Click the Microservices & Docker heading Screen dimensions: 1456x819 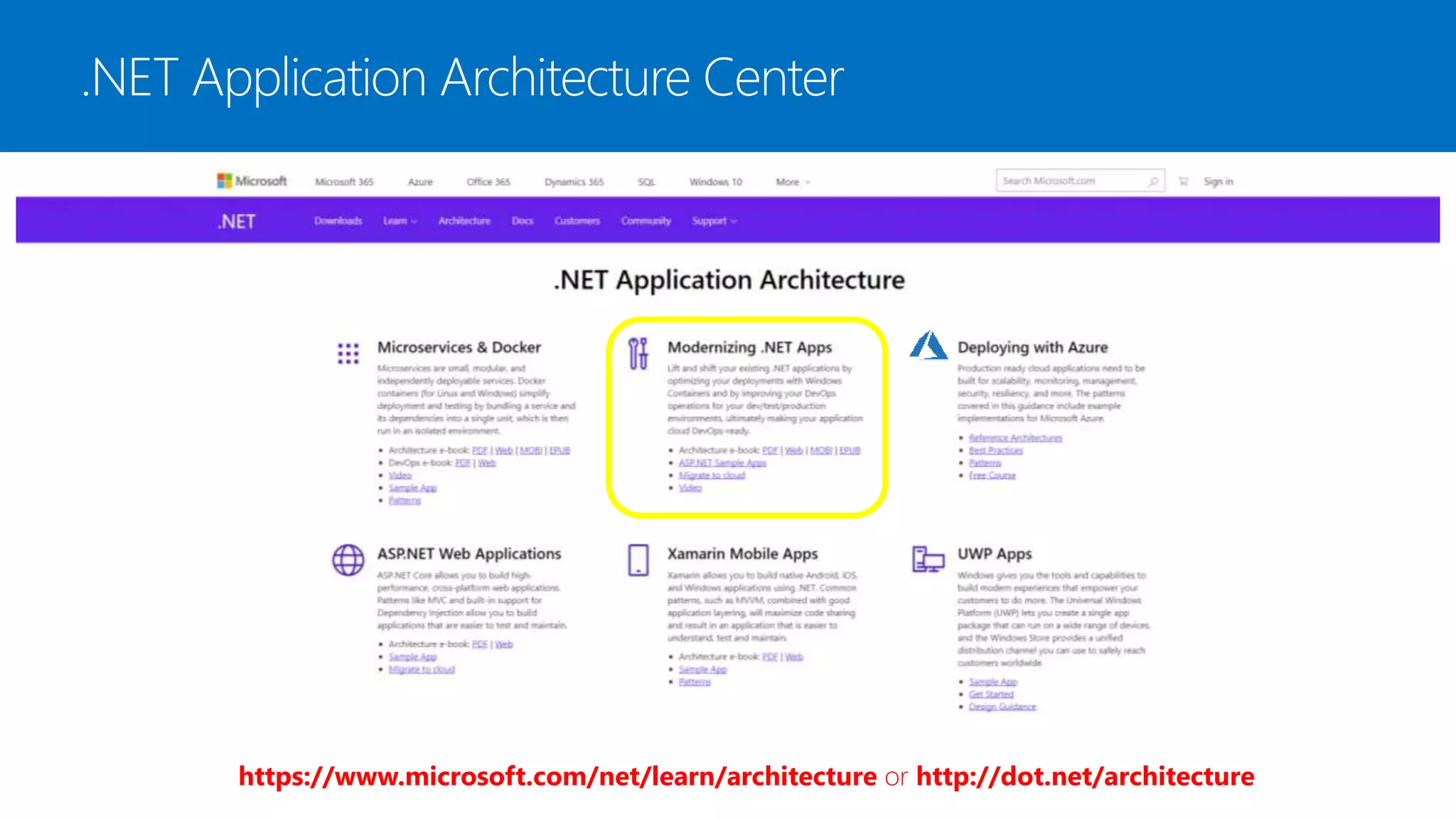459,348
